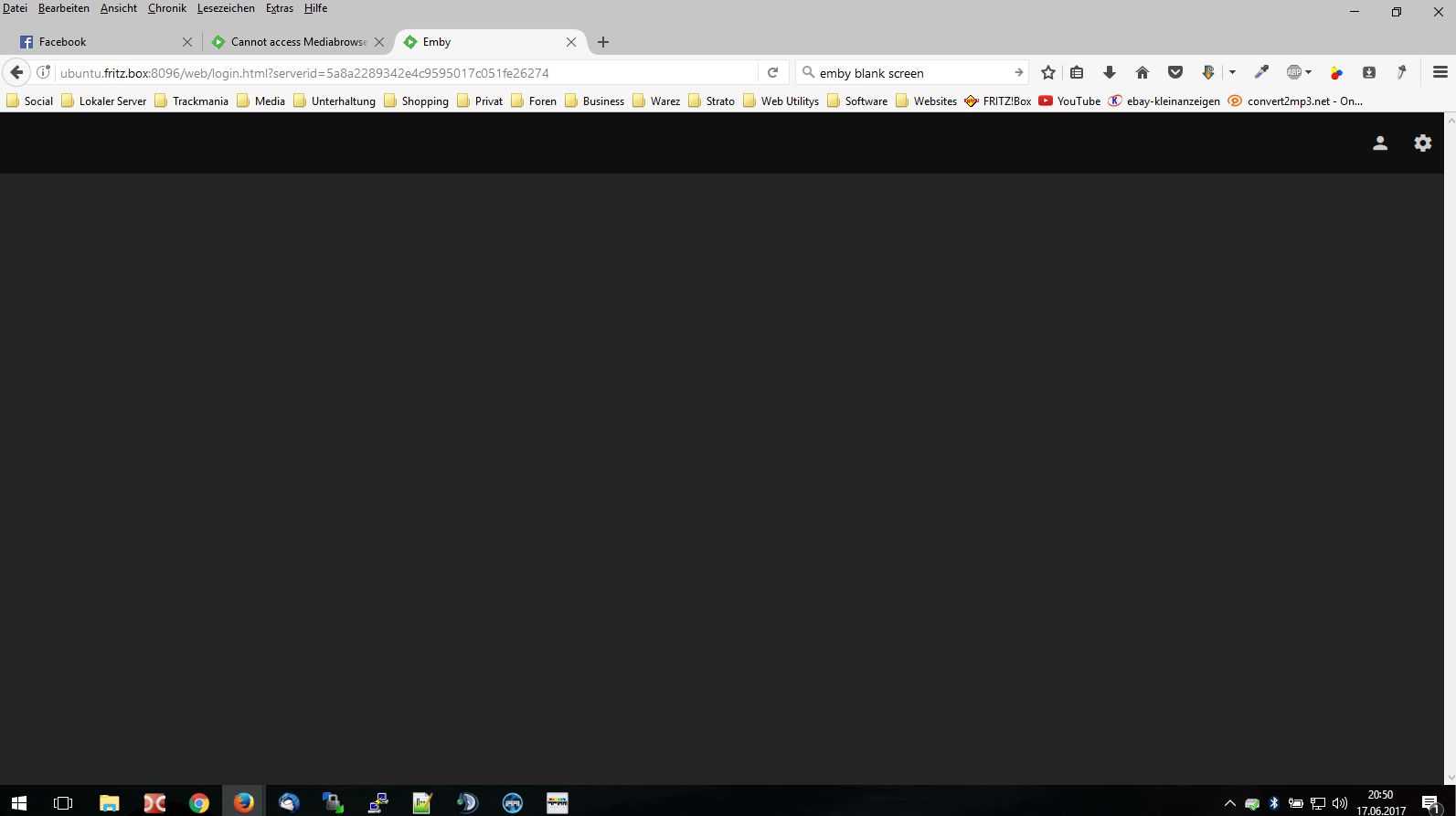
Task: Open the Chronik menu
Action: pos(167,8)
